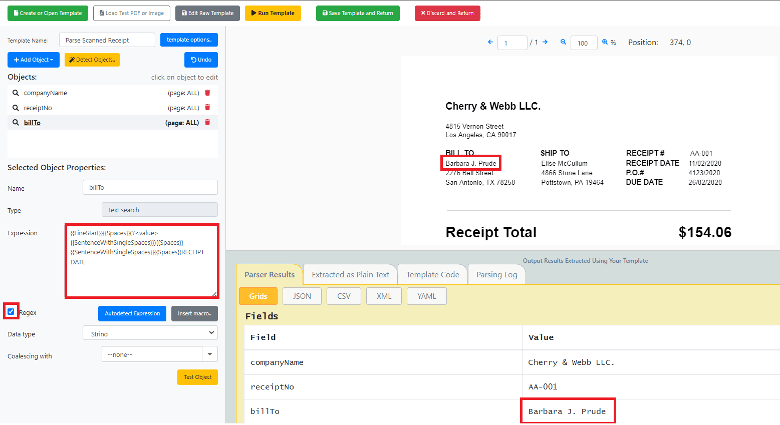Show results in JSON format

(x=301, y=296)
